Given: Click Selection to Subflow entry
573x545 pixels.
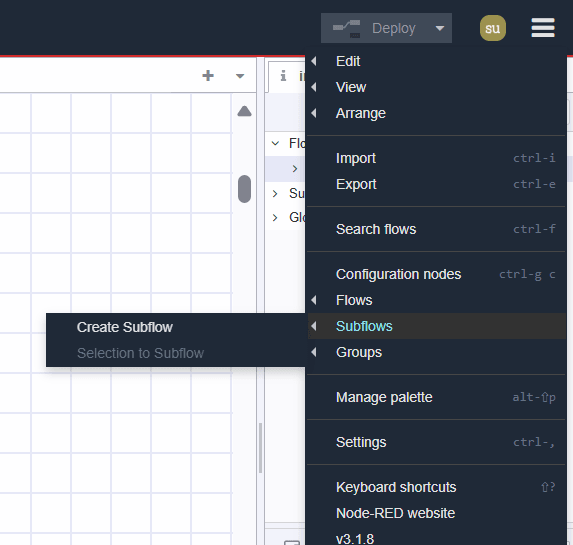Looking at the screenshot, I should point(175,353).
